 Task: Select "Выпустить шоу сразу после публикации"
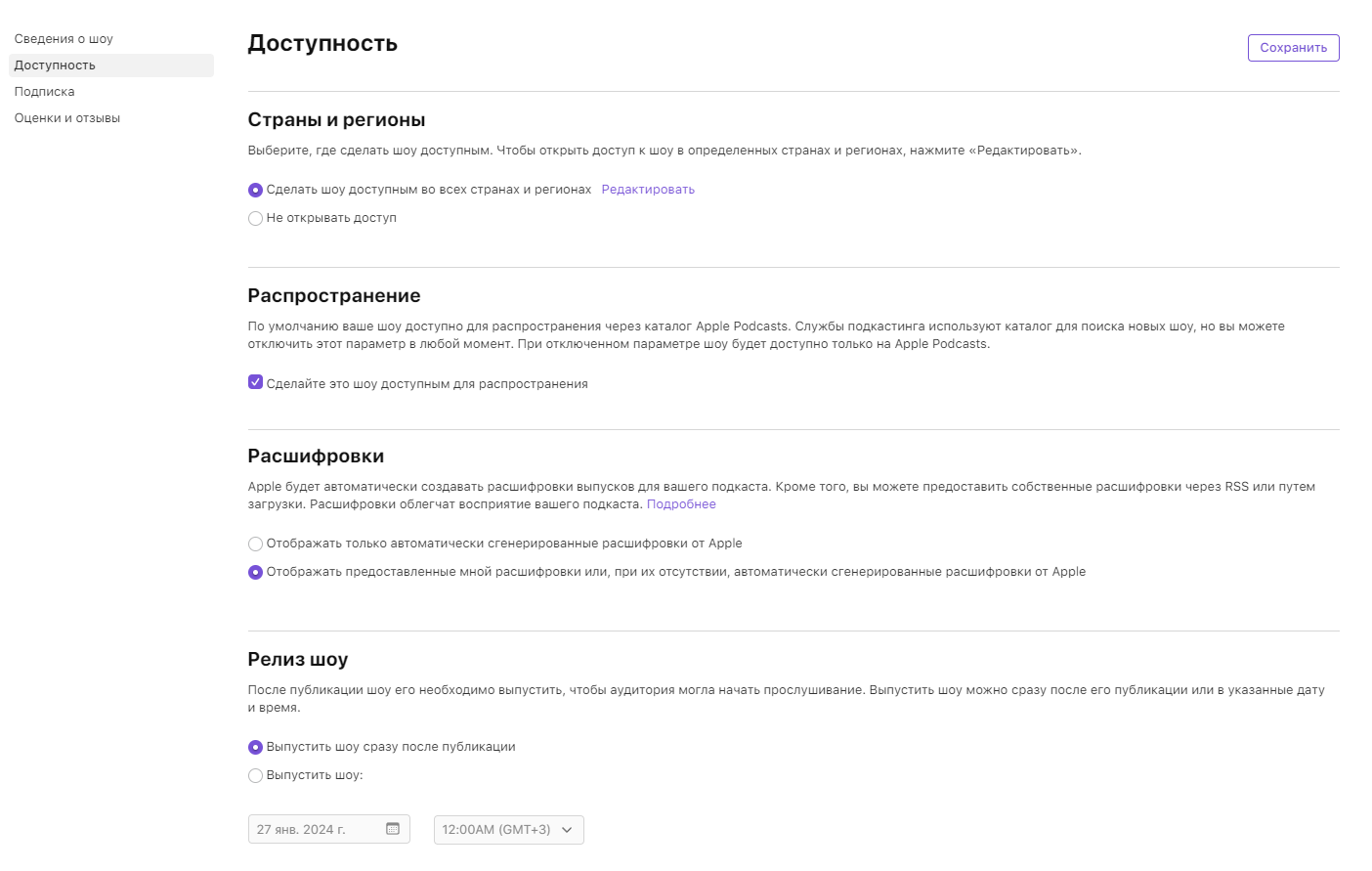click(x=255, y=747)
